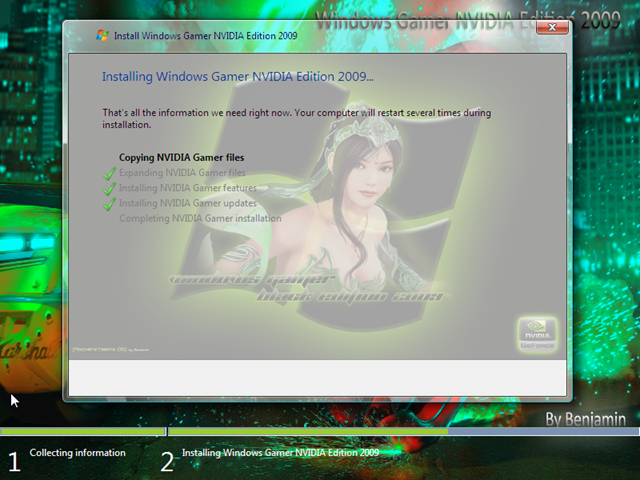Click step number 1 at the bottom
This screenshot has height=480, width=640.
pos(14,462)
